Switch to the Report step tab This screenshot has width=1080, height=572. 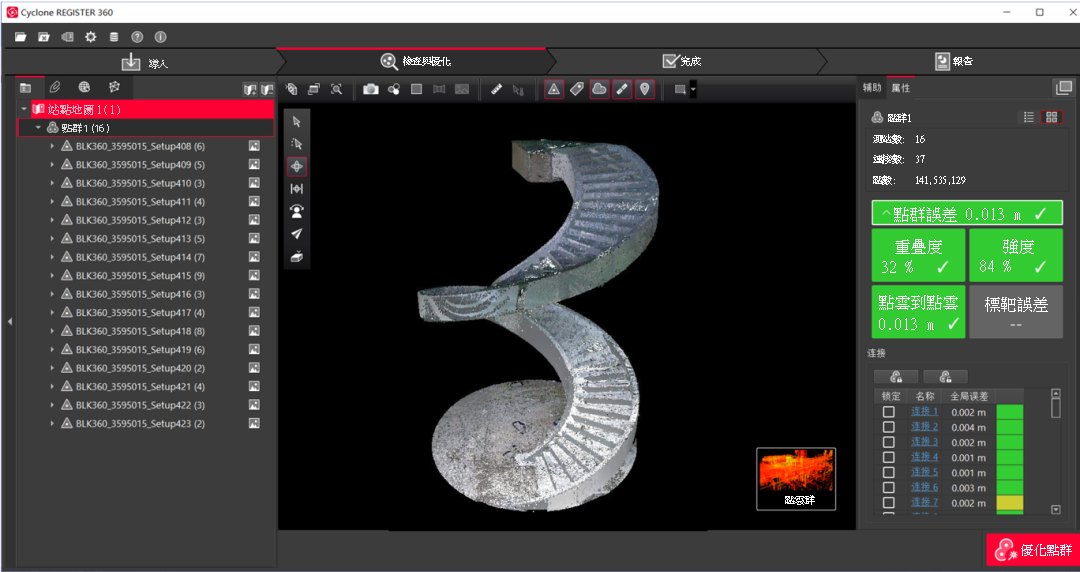point(954,61)
